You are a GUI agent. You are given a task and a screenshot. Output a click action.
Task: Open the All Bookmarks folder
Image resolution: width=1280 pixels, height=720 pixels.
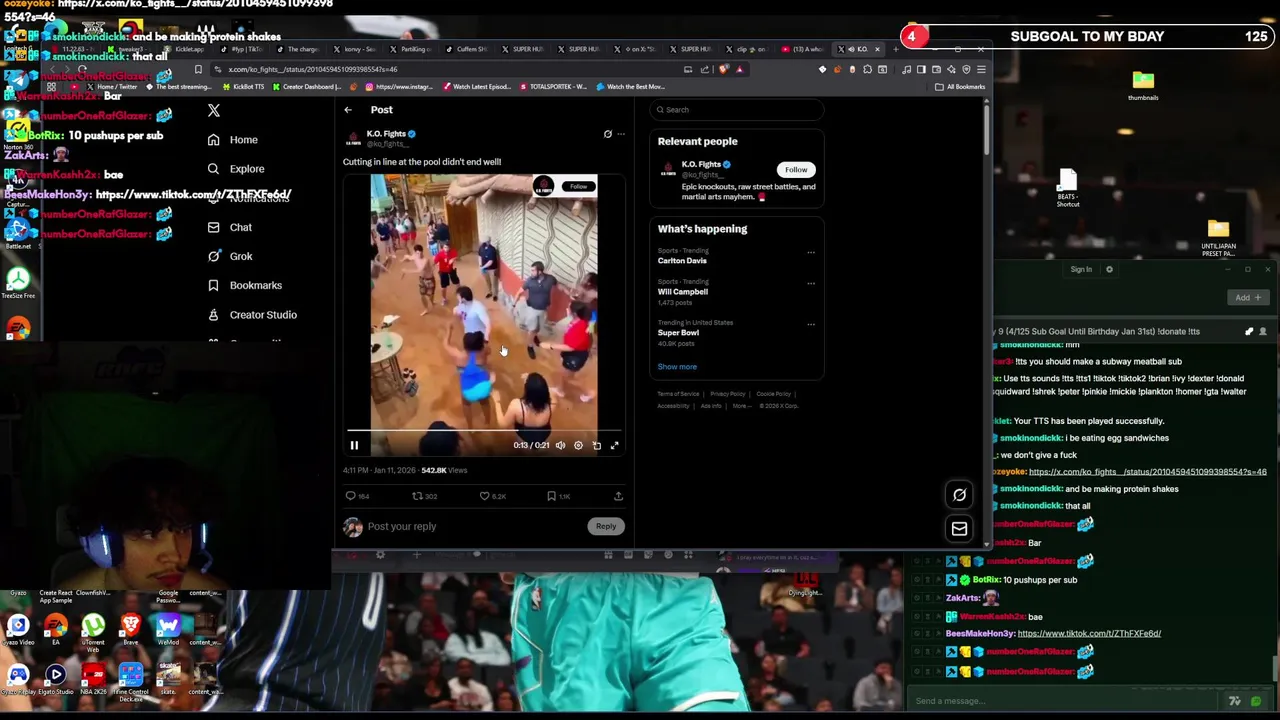[960, 87]
